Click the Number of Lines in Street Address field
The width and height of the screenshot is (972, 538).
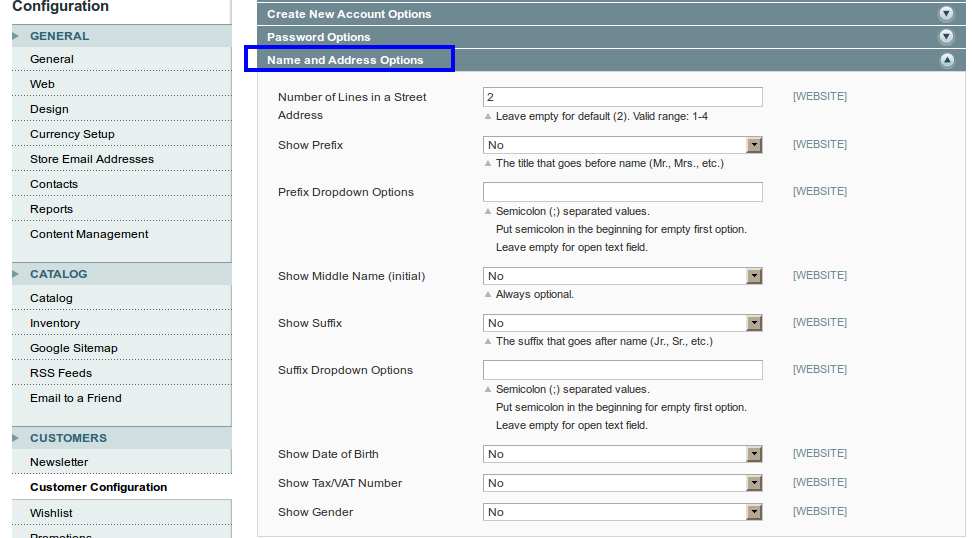(622, 97)
